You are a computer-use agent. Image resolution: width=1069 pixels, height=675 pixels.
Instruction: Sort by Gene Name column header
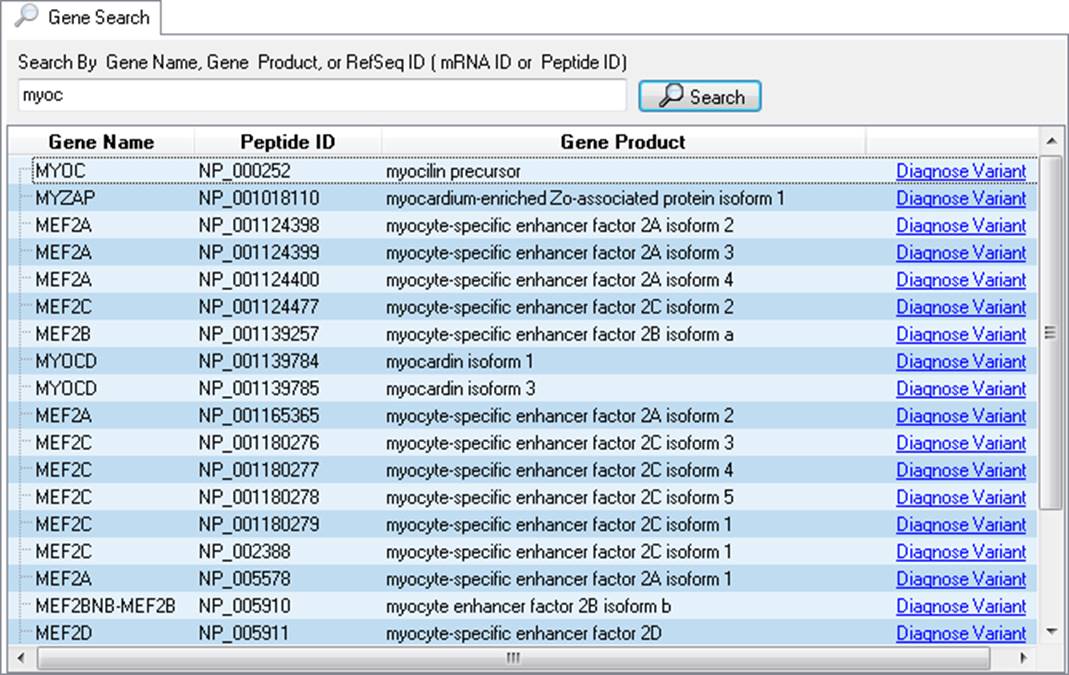[101, 142]
